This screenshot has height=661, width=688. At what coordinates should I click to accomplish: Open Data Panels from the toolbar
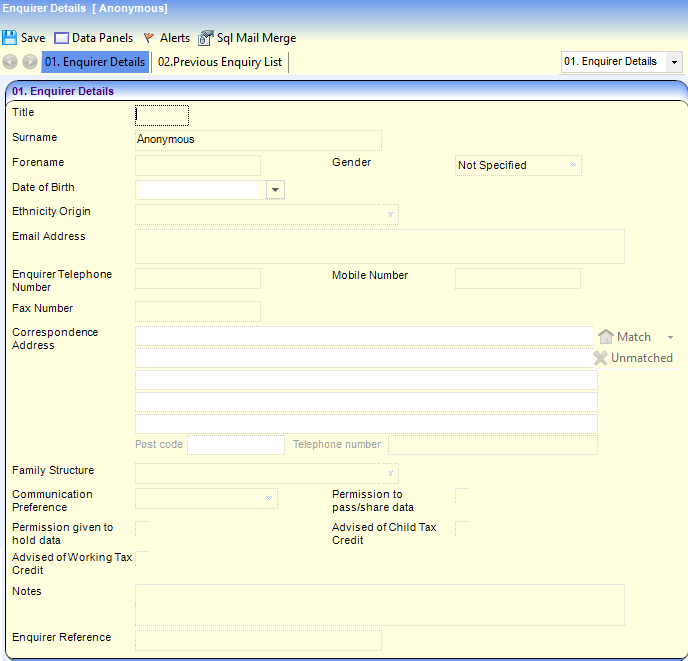62,38
